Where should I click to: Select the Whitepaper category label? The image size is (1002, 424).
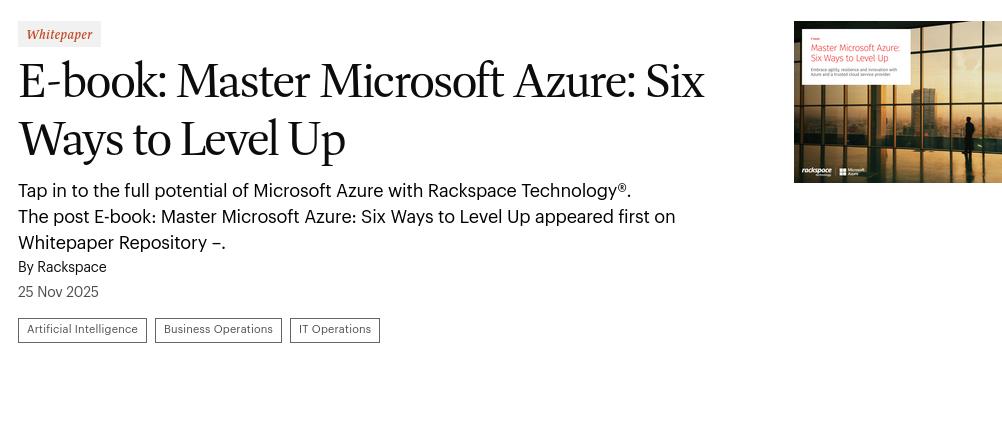tap(59, 34)
